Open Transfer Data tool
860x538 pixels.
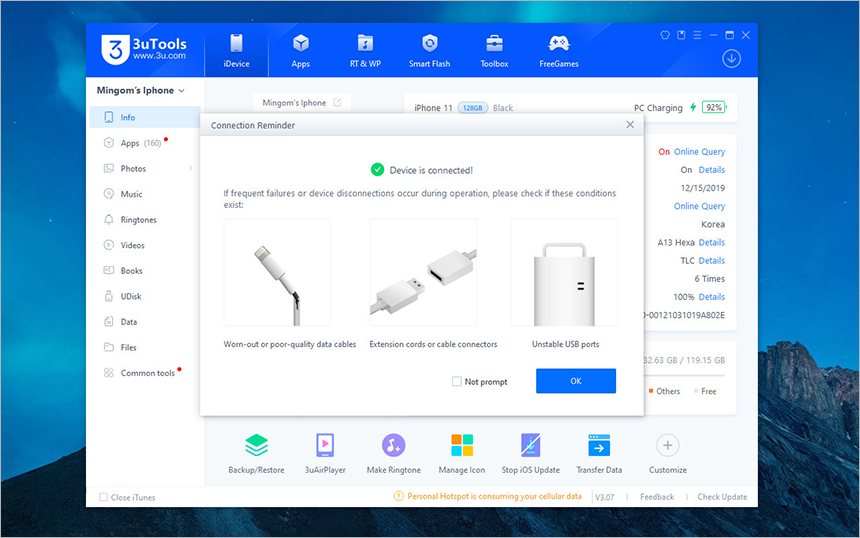pos(599,454)
